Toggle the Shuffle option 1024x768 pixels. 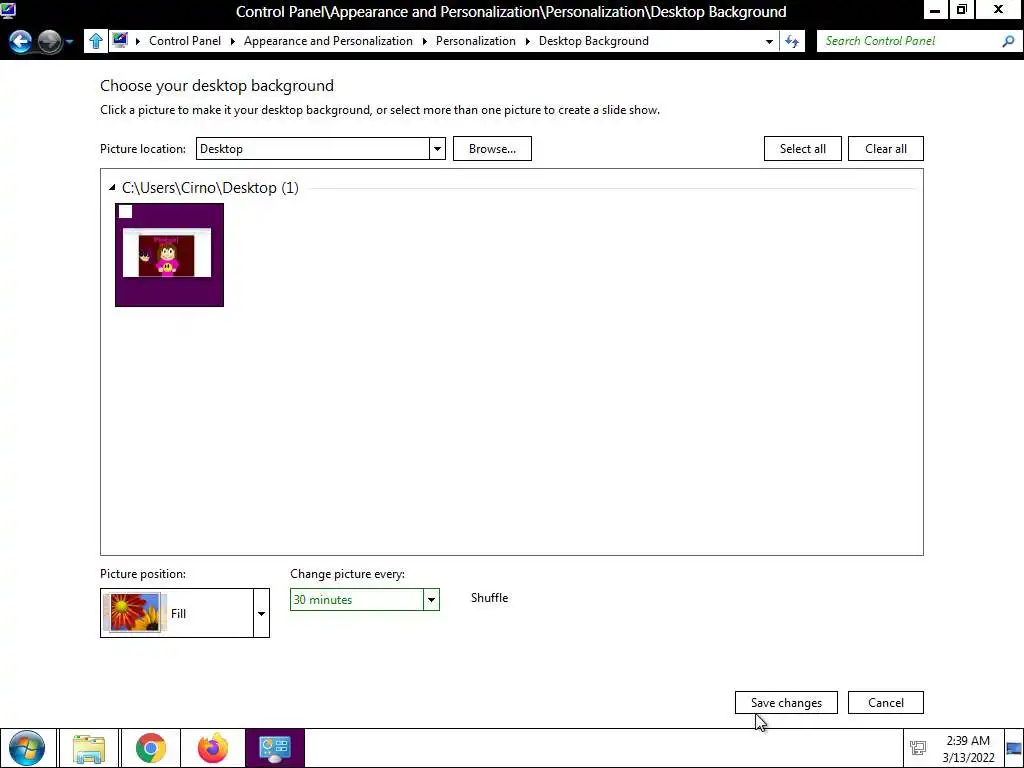pos(489,598)
